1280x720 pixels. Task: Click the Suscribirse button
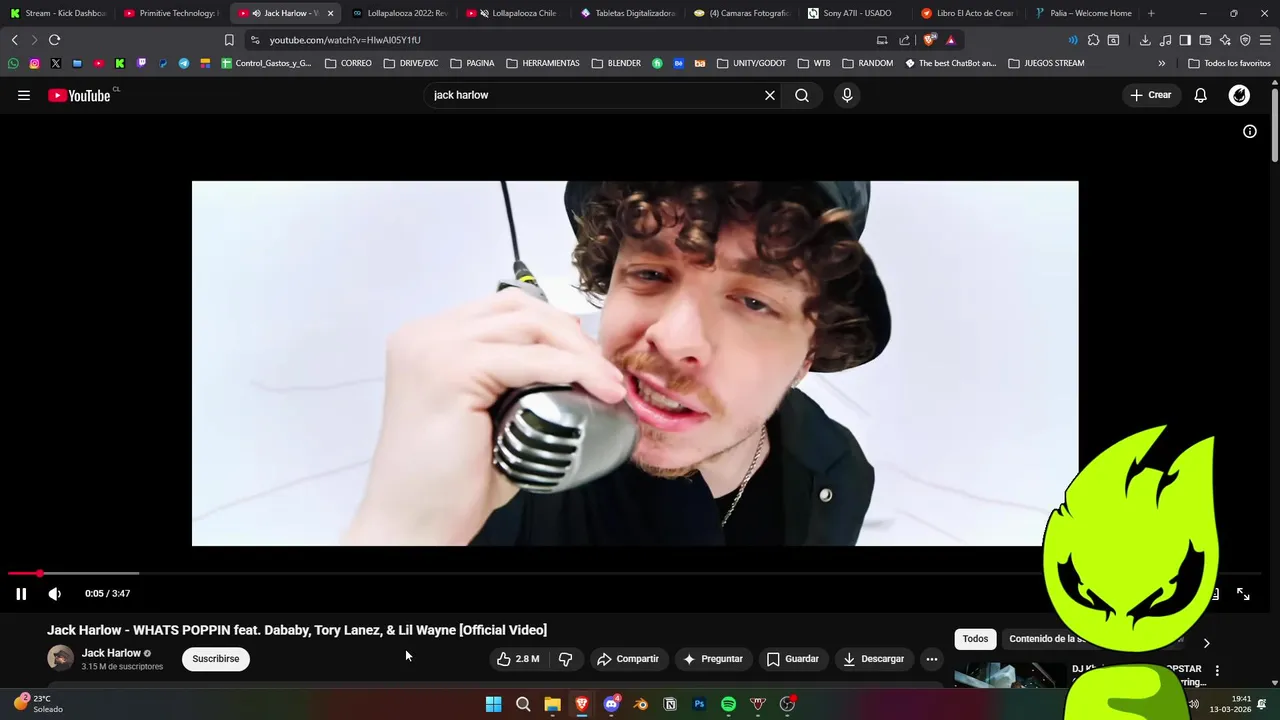tap(216, 659)
